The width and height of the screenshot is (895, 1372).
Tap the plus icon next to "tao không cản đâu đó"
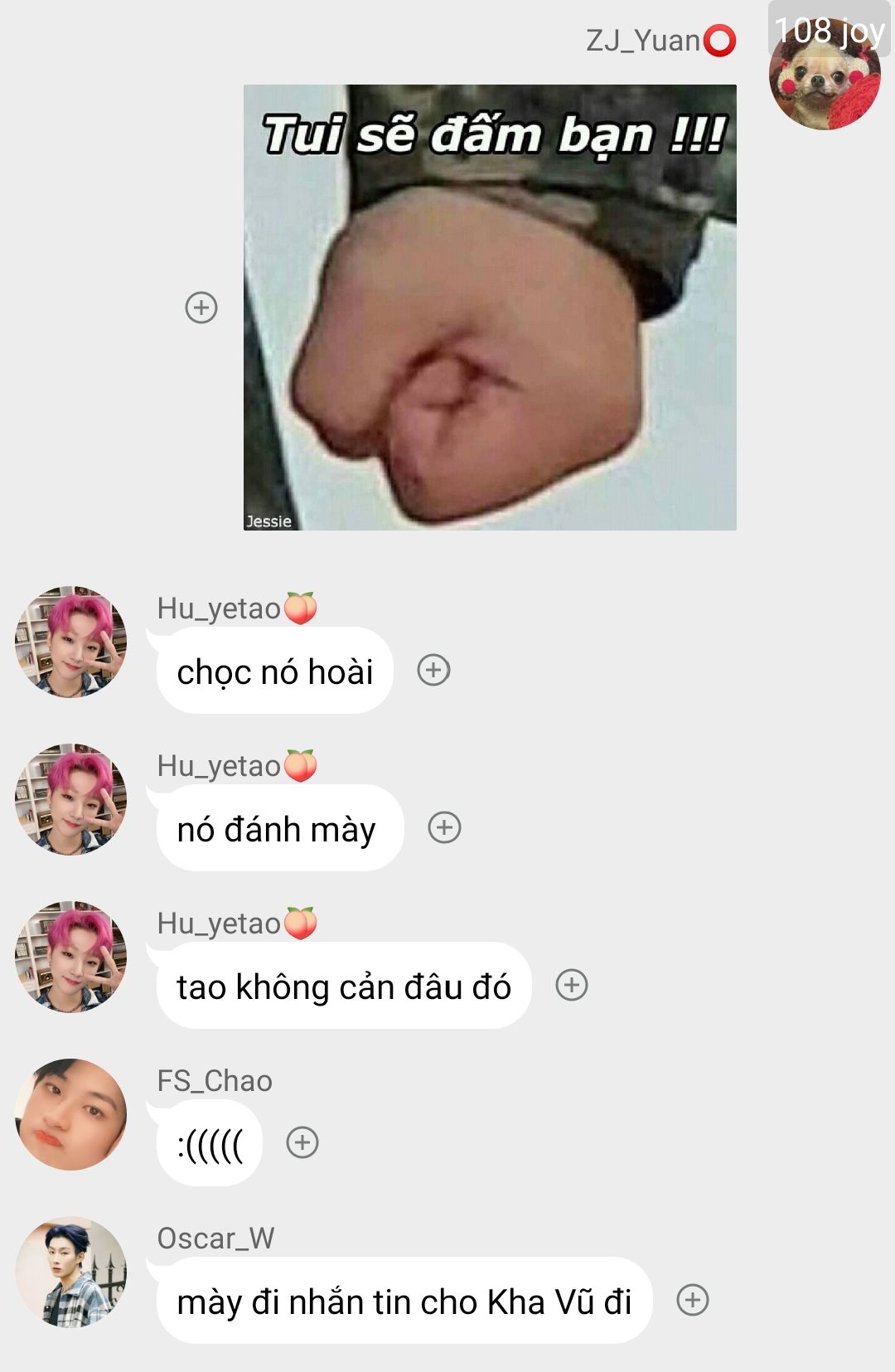[x=572, y=985]
